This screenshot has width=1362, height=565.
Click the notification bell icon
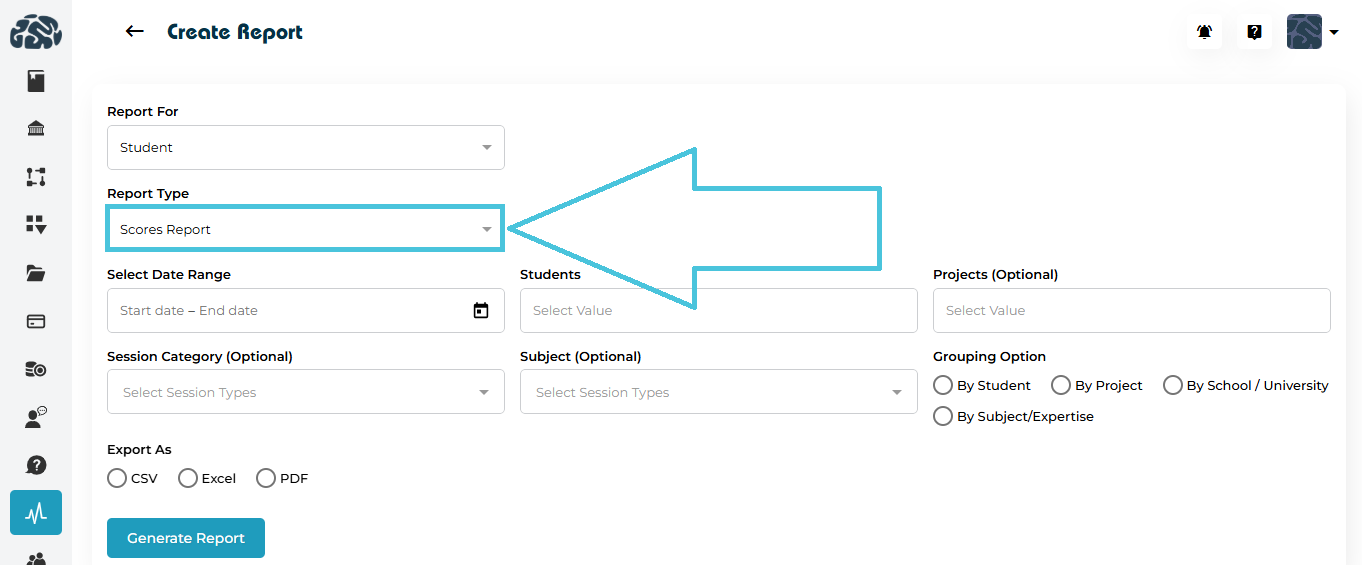click(x=1205, y=32)
